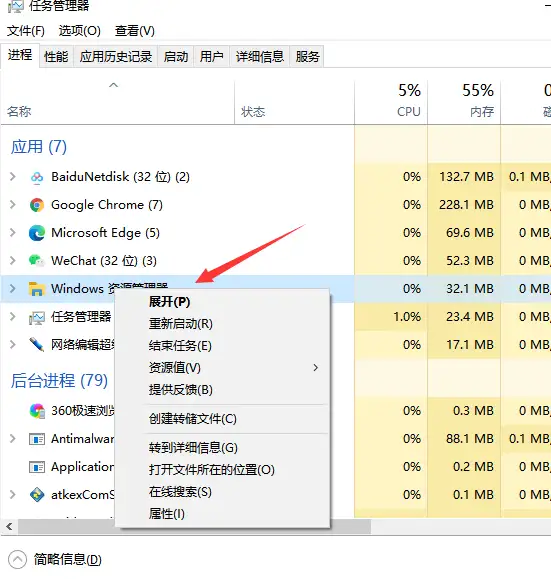Click the 228.1 MB memory value
The image size is (551, 579).
click(466, 205)
